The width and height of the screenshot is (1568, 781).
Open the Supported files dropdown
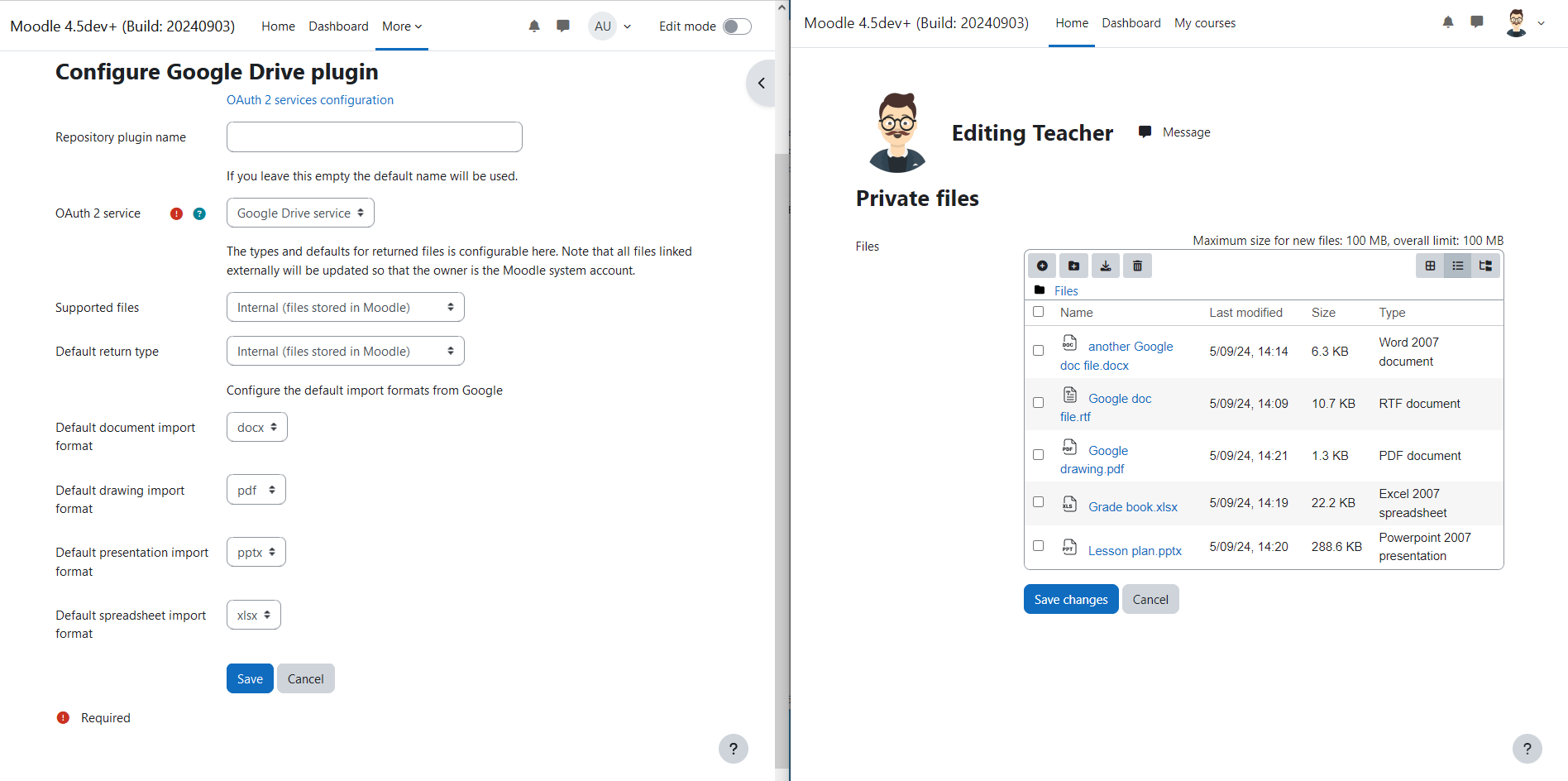346,307
